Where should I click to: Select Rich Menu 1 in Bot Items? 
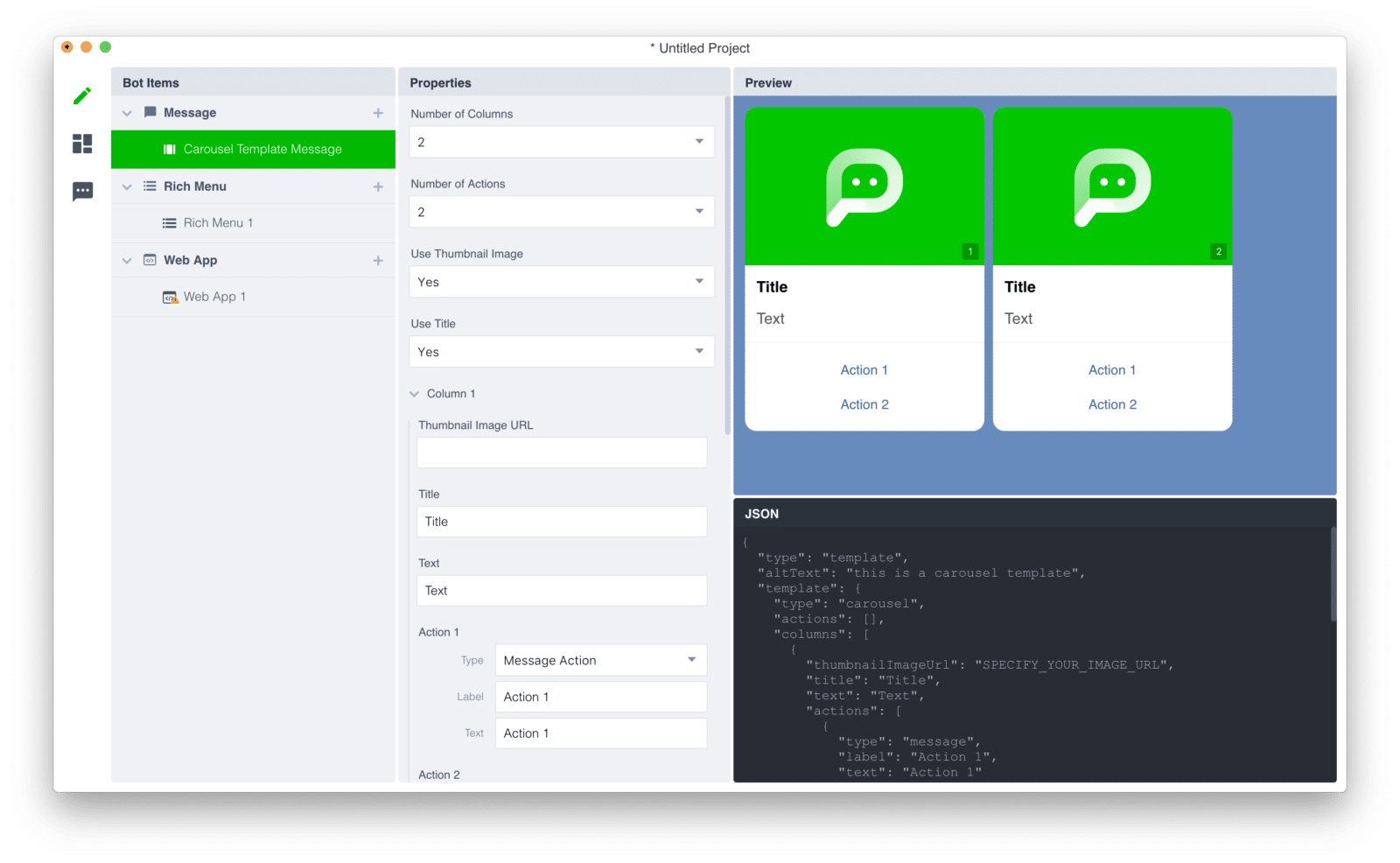click(220, 222)
